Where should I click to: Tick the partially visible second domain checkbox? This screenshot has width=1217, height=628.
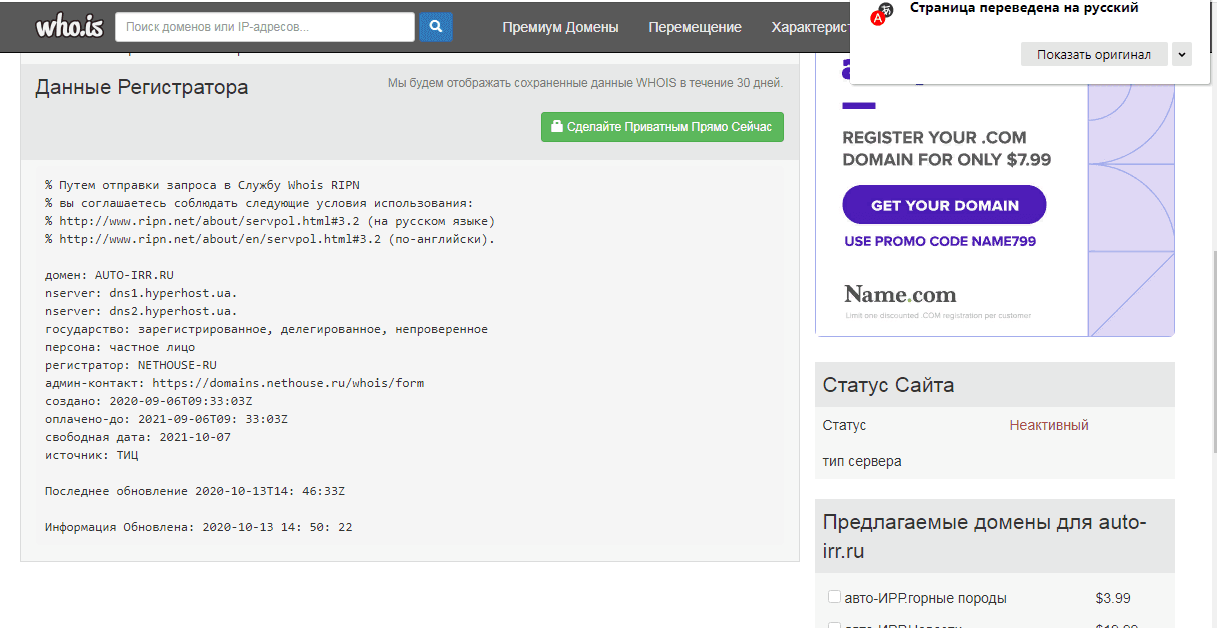coord(834,625)
